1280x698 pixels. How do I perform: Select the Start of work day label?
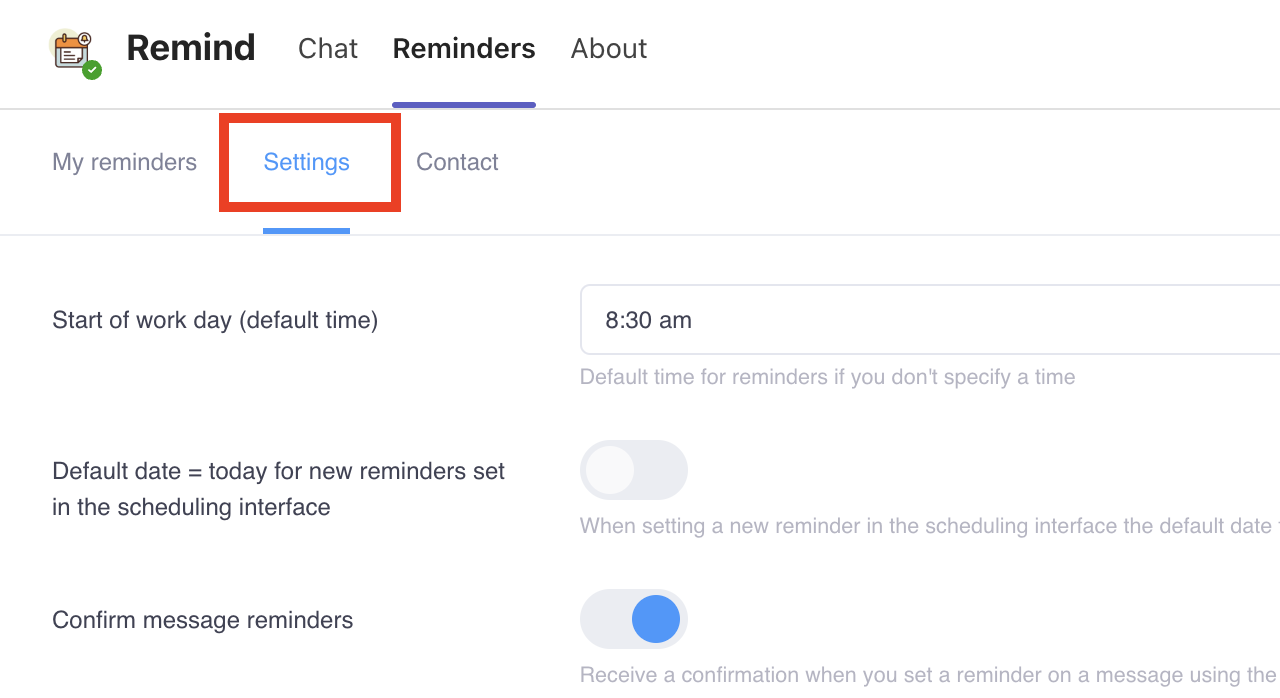pos(215,320)
